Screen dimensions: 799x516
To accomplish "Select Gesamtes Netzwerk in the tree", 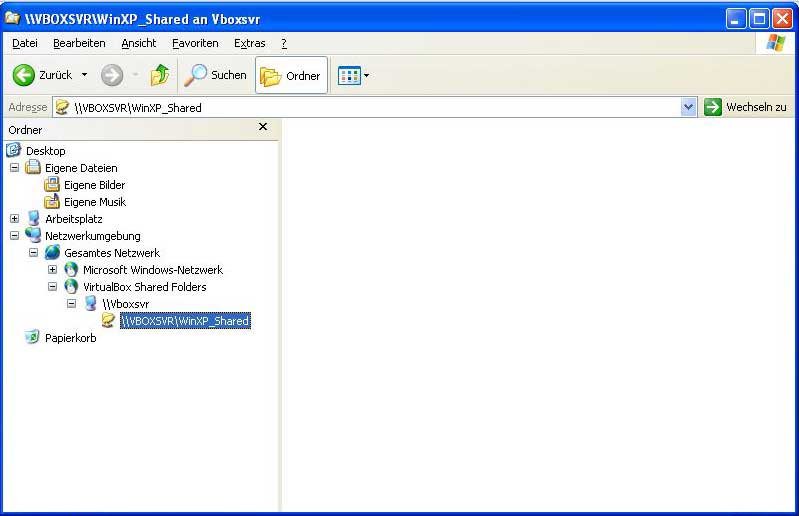I will (112, 253).
